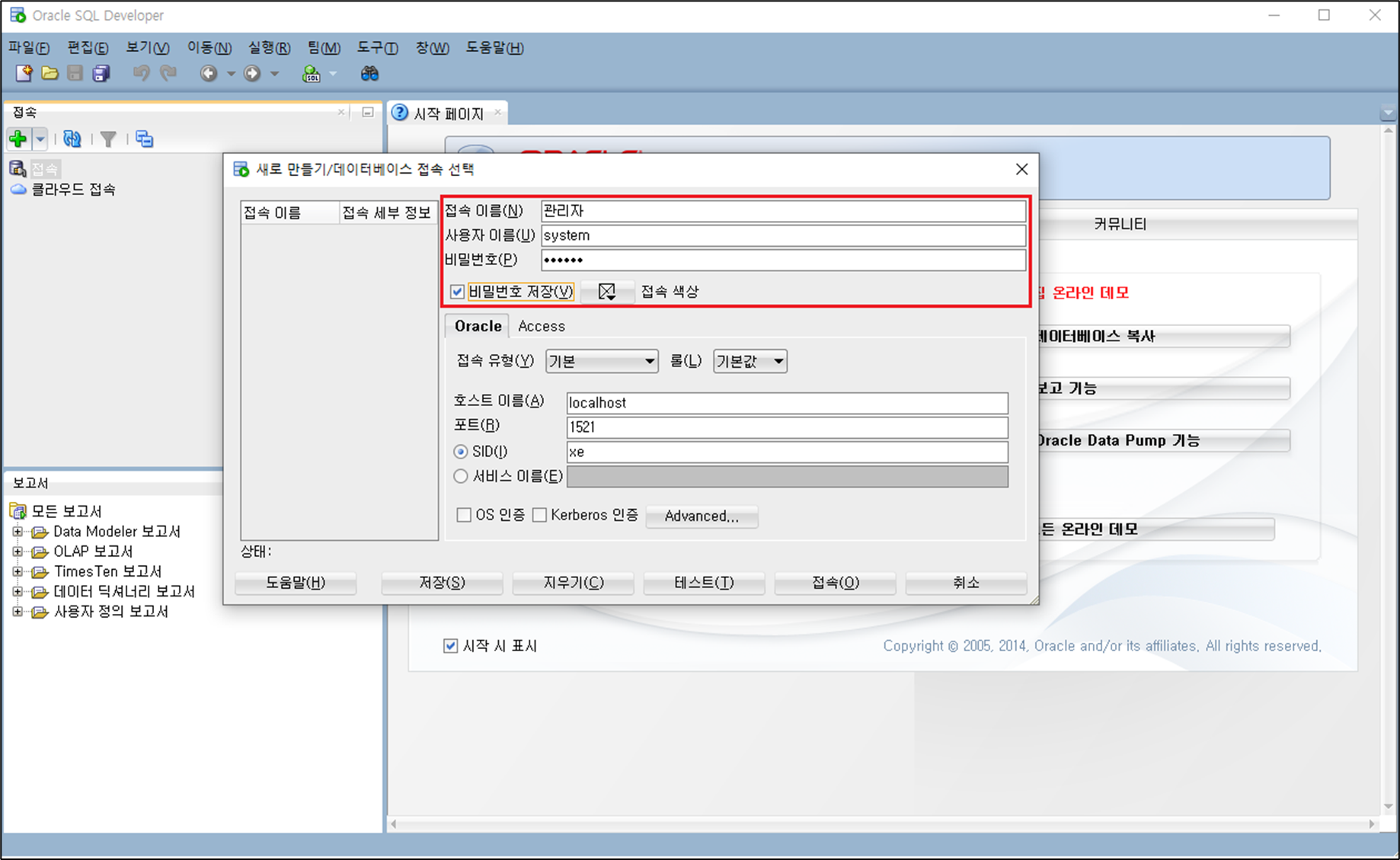
Task: Select the 클라우드 접속 cloud item
Action: click(x=64, y=189)
